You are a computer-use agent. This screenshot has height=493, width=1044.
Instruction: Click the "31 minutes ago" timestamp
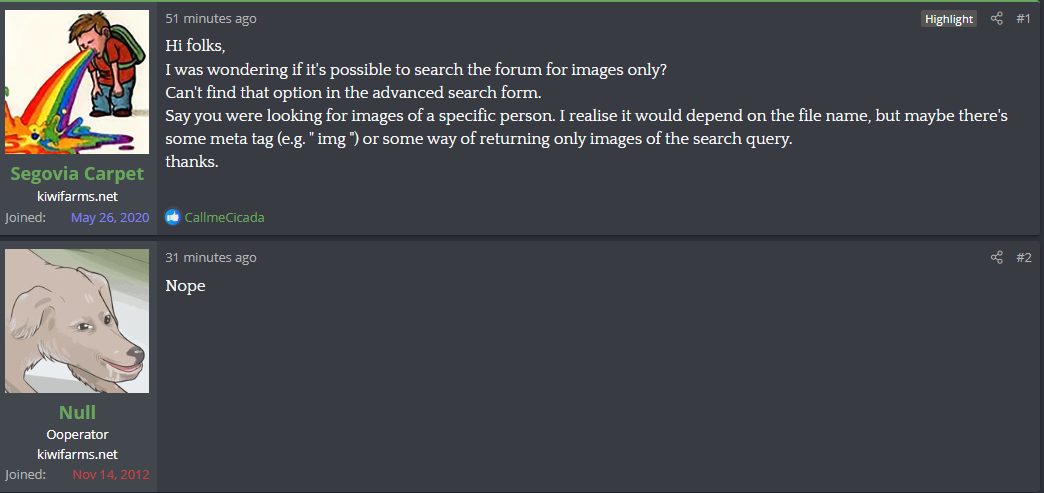[x=211, y=258]
